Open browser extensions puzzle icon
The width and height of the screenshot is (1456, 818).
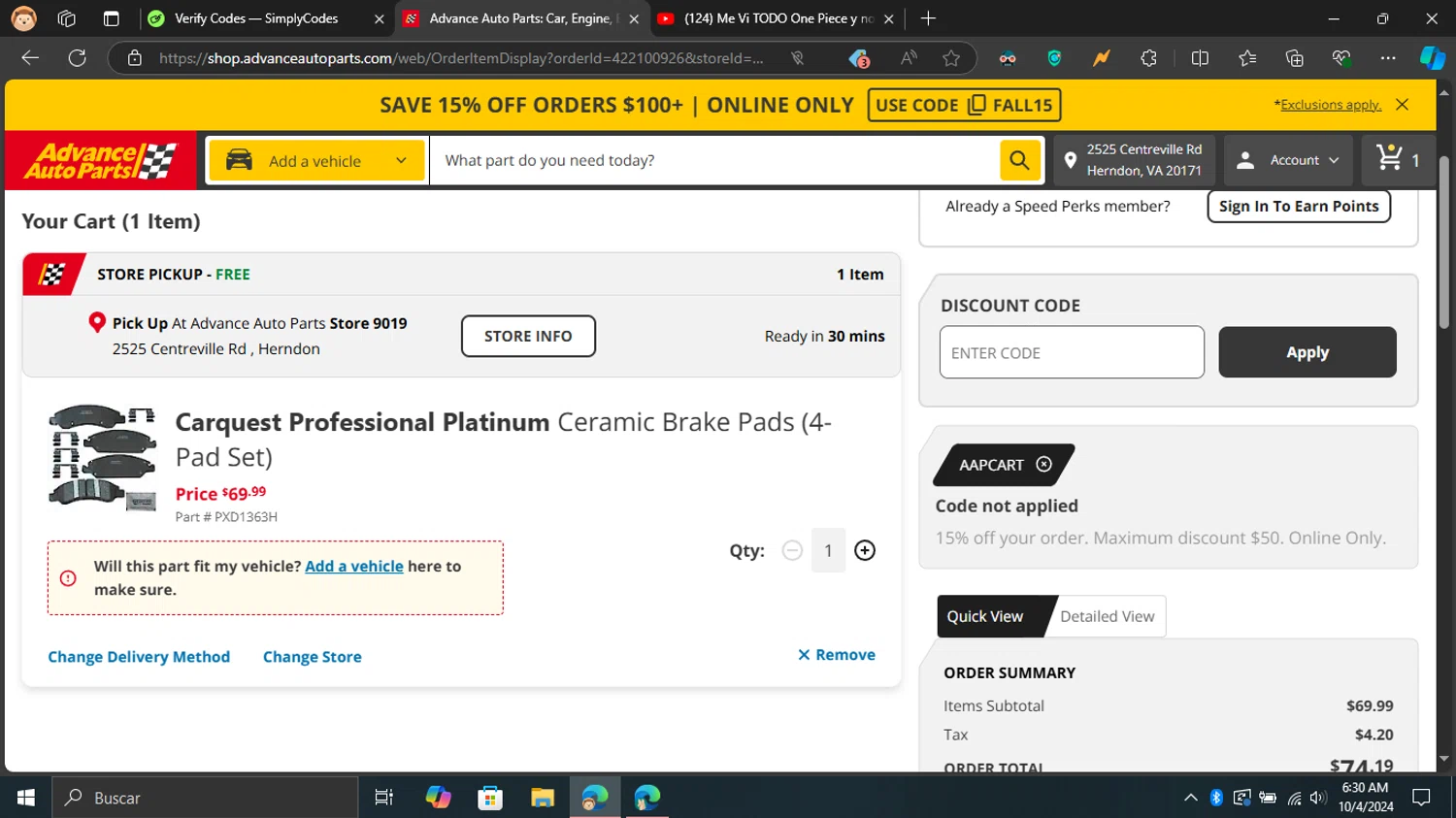(x=1148, y=58)
